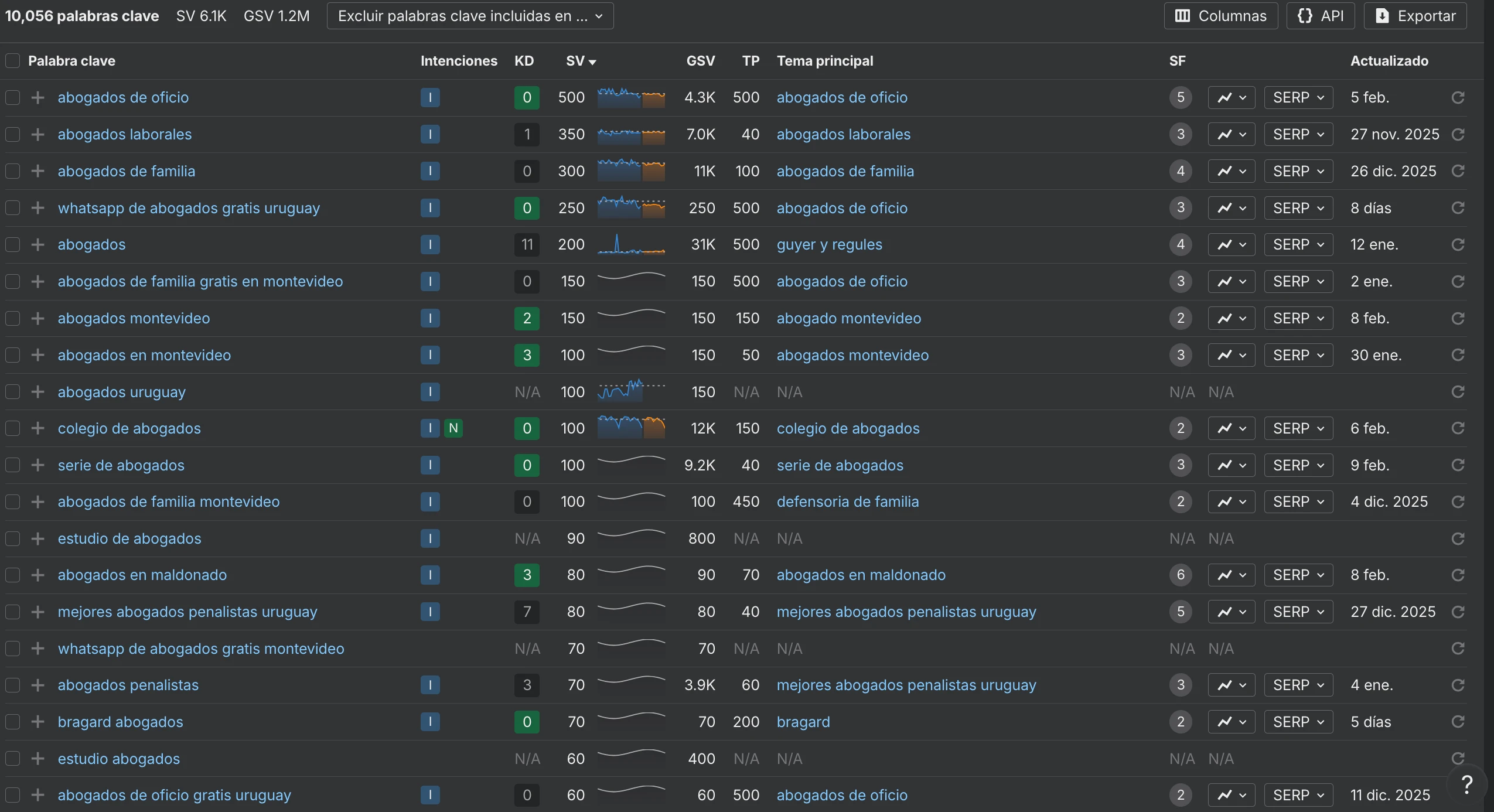Sort by 'Actualizado' column header

(1389, 61)
